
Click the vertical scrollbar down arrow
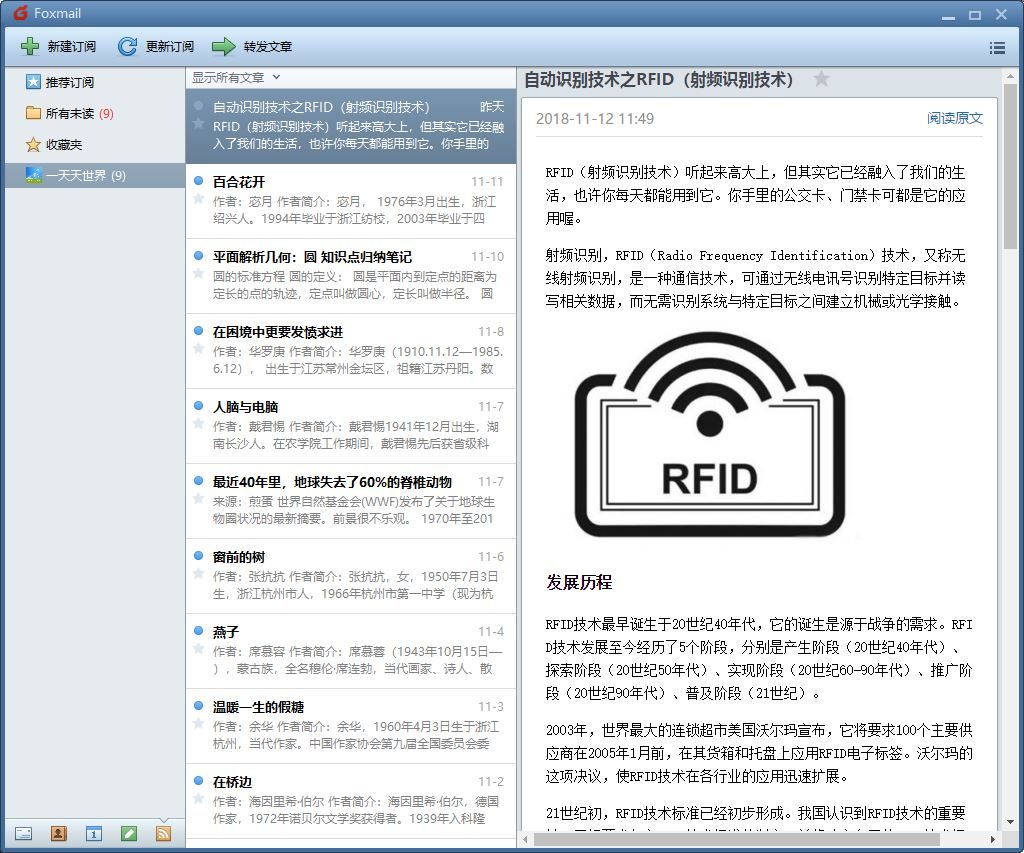coord(1010,822)
